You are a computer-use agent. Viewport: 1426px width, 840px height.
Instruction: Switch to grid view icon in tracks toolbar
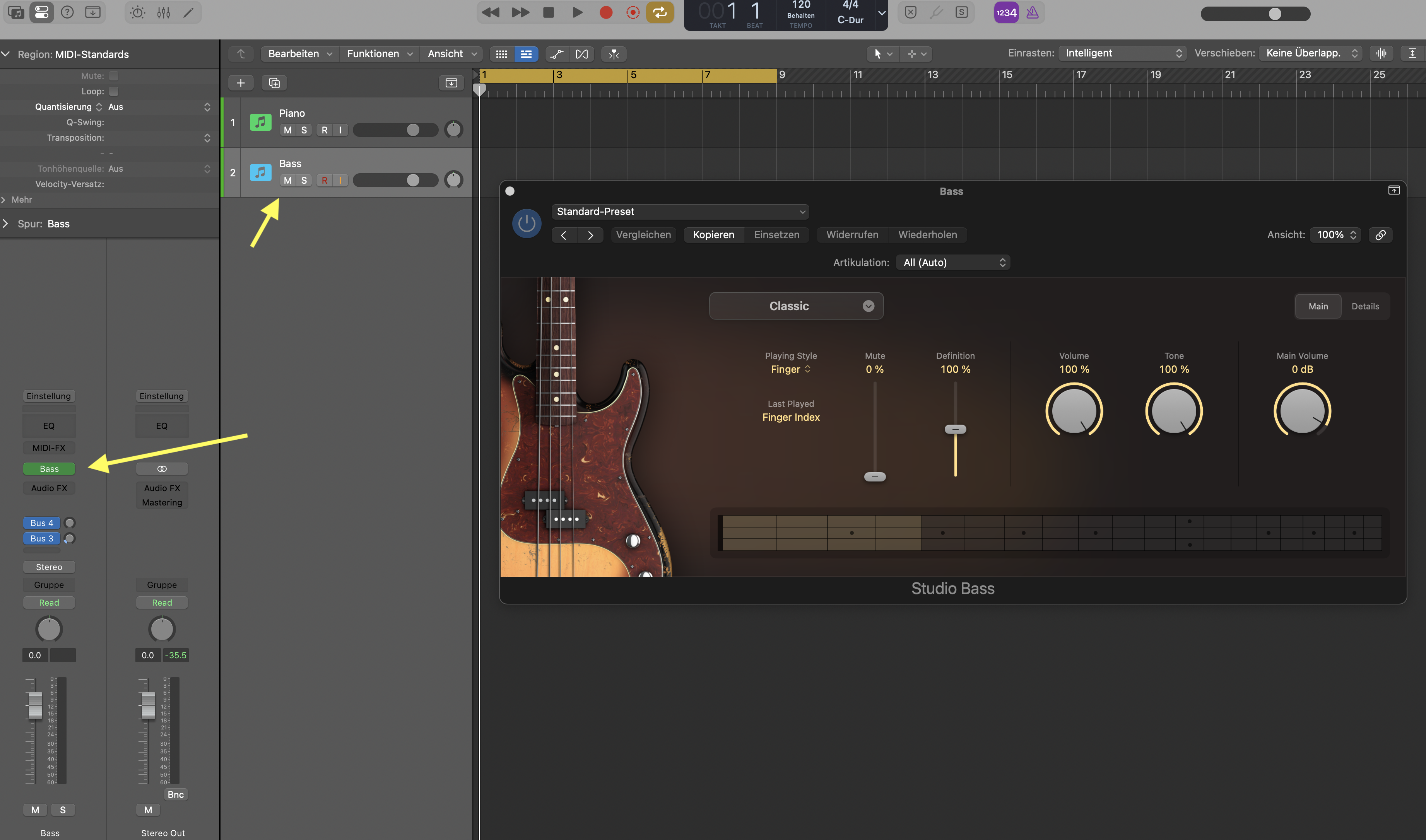501,55
